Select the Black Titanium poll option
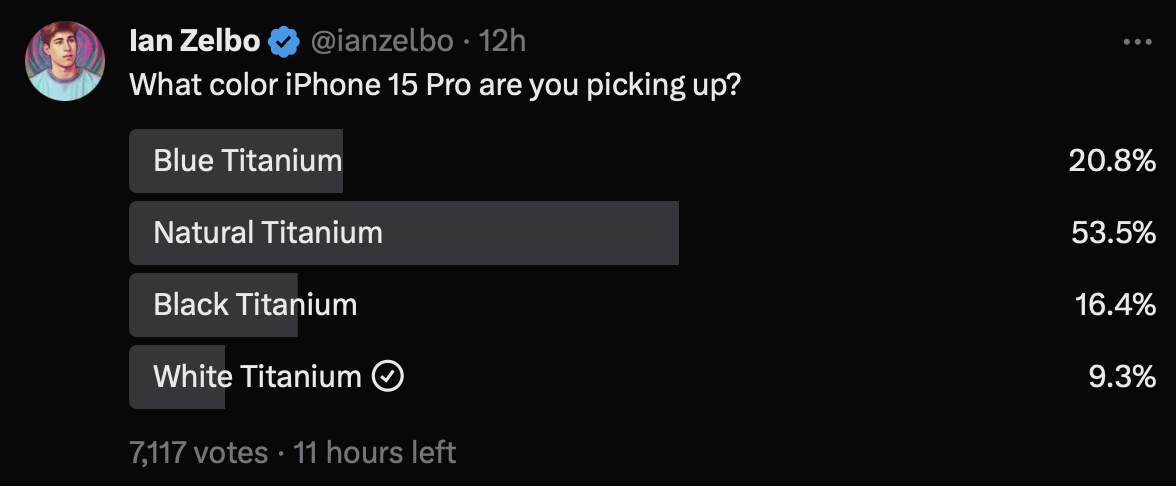 tap(255, 305)
